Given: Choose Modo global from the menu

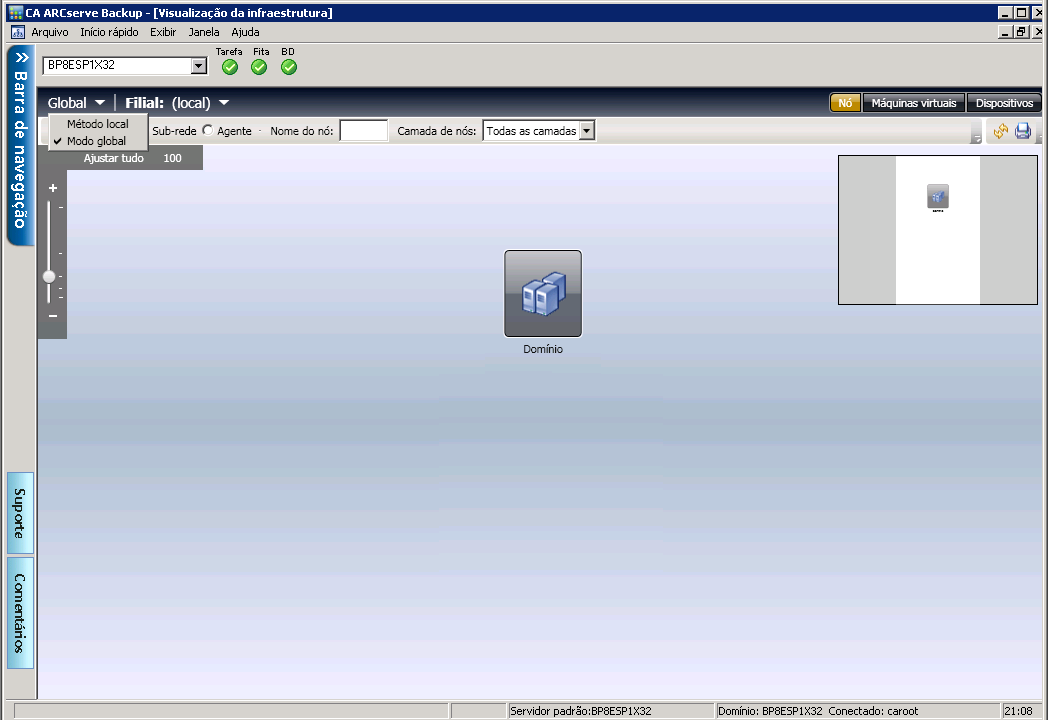Looking at the screenshot, I should 98,141.
